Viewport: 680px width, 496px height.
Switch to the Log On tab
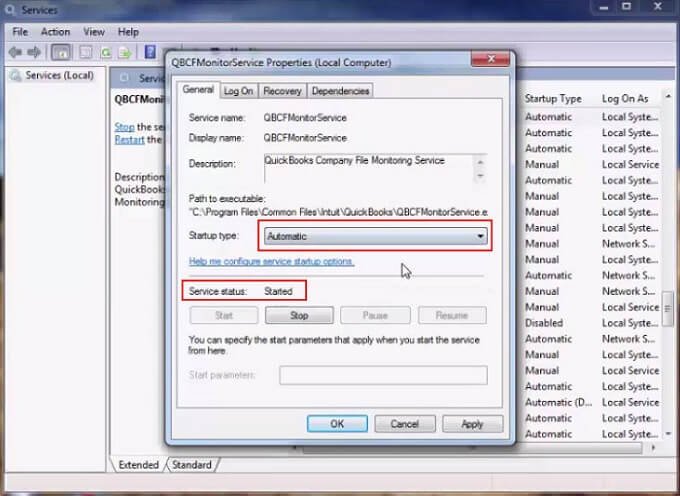click(x=239, y=91)
